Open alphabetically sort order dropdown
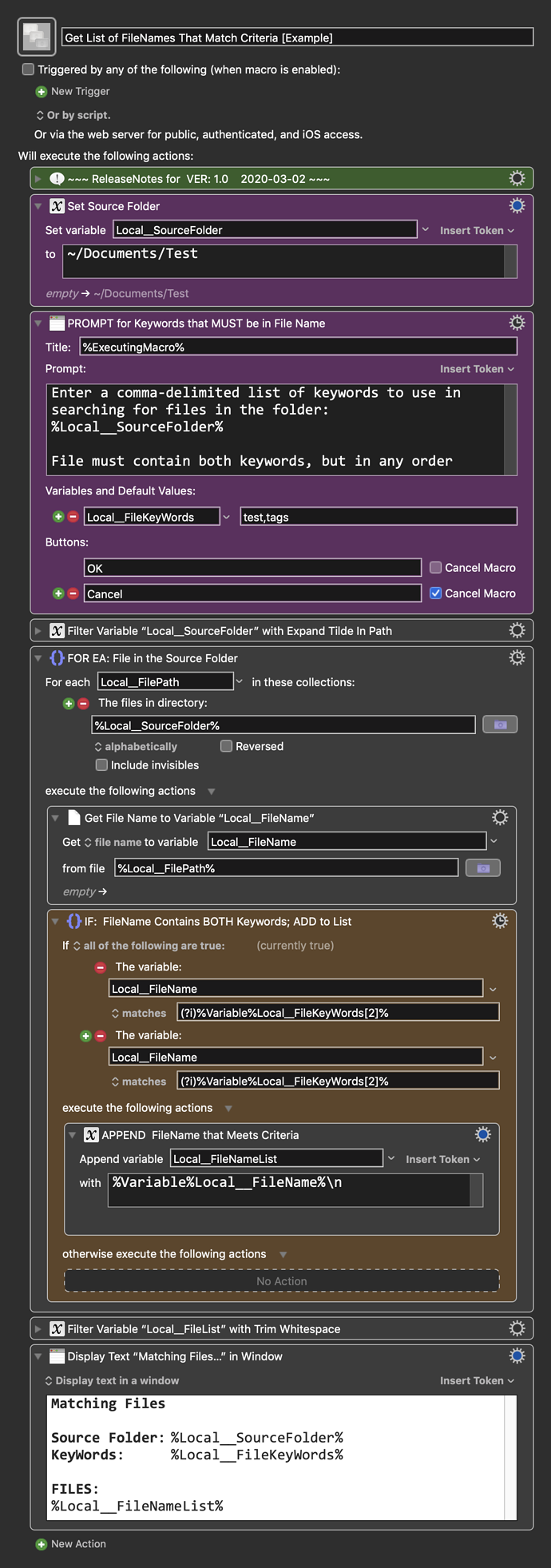 pos(136,746)
